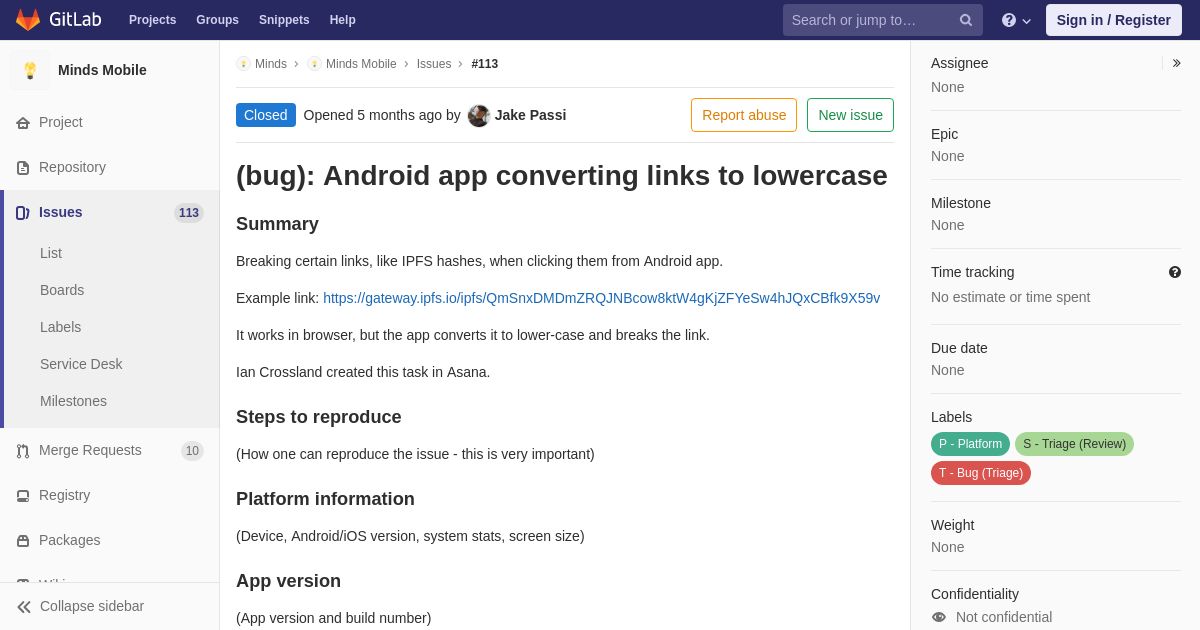Click the Collapse sidebar double-chevron icon
Screen dimensions: 1200x630
point(24,607)
